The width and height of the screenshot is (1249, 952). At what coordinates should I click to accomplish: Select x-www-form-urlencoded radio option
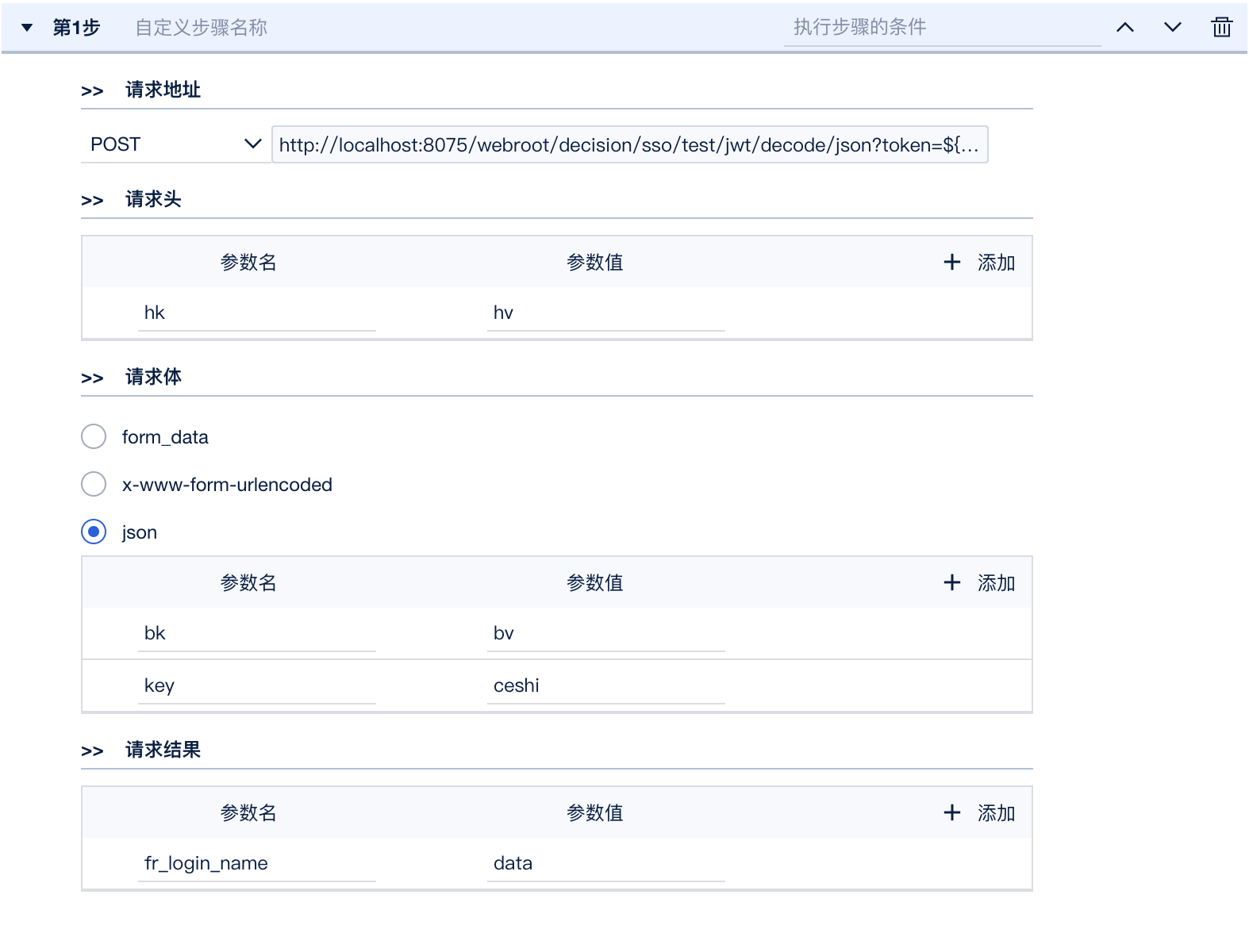[94, 484]
